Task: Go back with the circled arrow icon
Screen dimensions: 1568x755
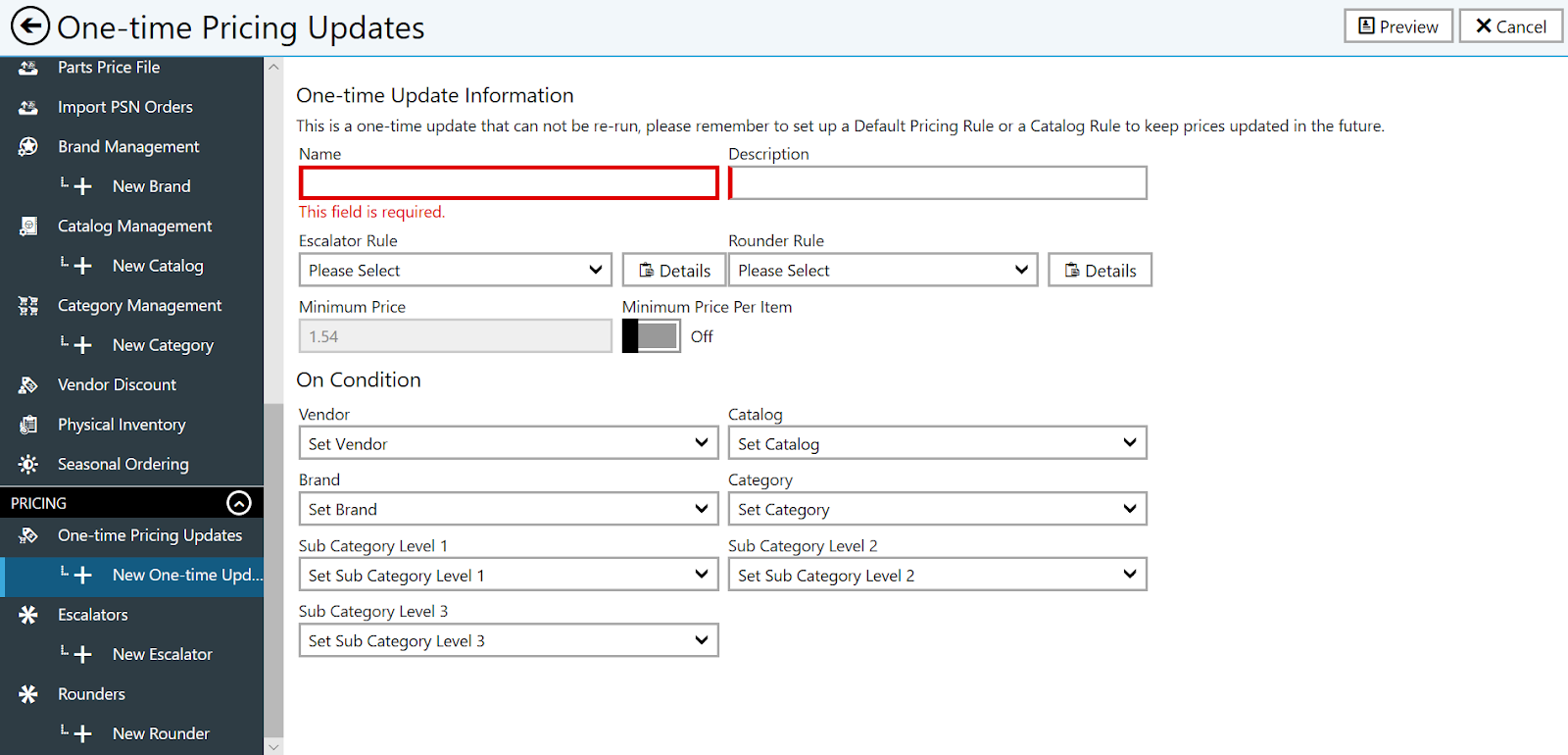Action: tap(30, 26)
